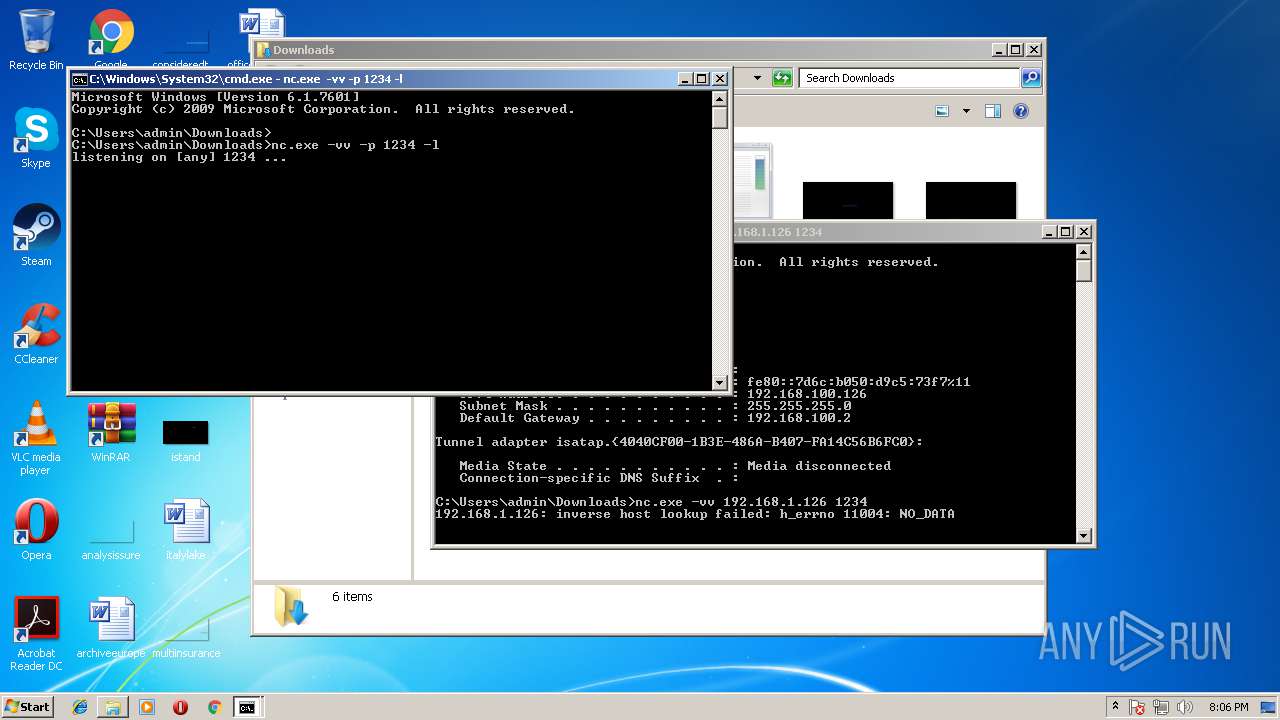Toggle the preview pane in Downloads

click(x=993, y=111)
